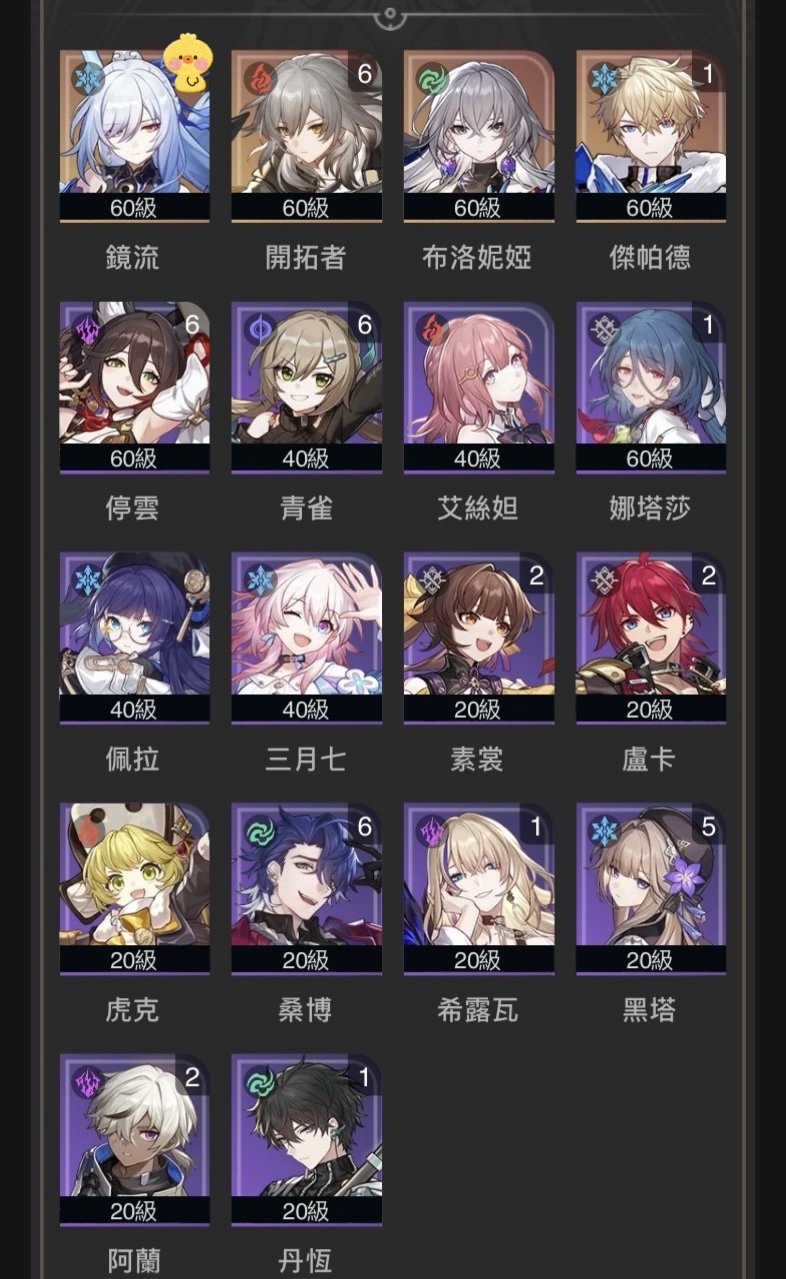Open the 佩拉 character portrait

[135, 638]
